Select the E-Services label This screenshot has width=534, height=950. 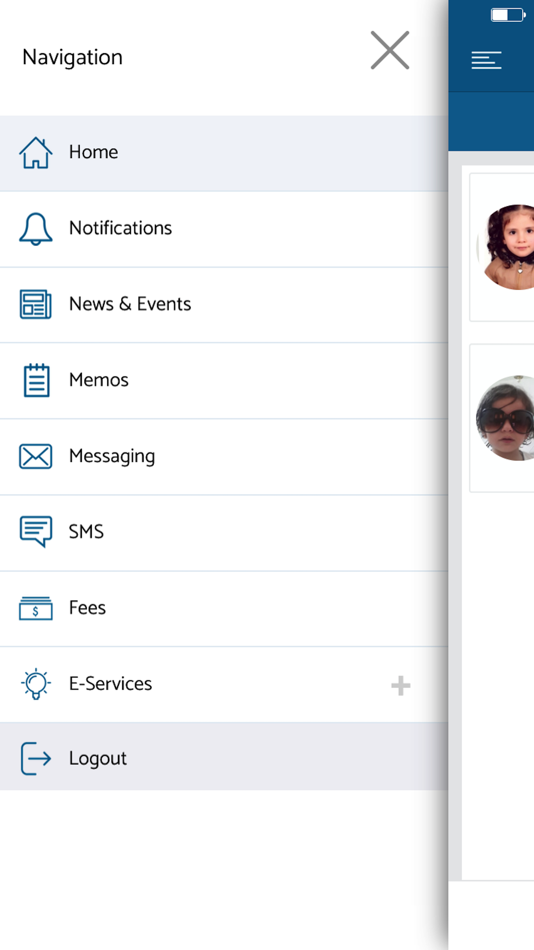coord(110,683)
